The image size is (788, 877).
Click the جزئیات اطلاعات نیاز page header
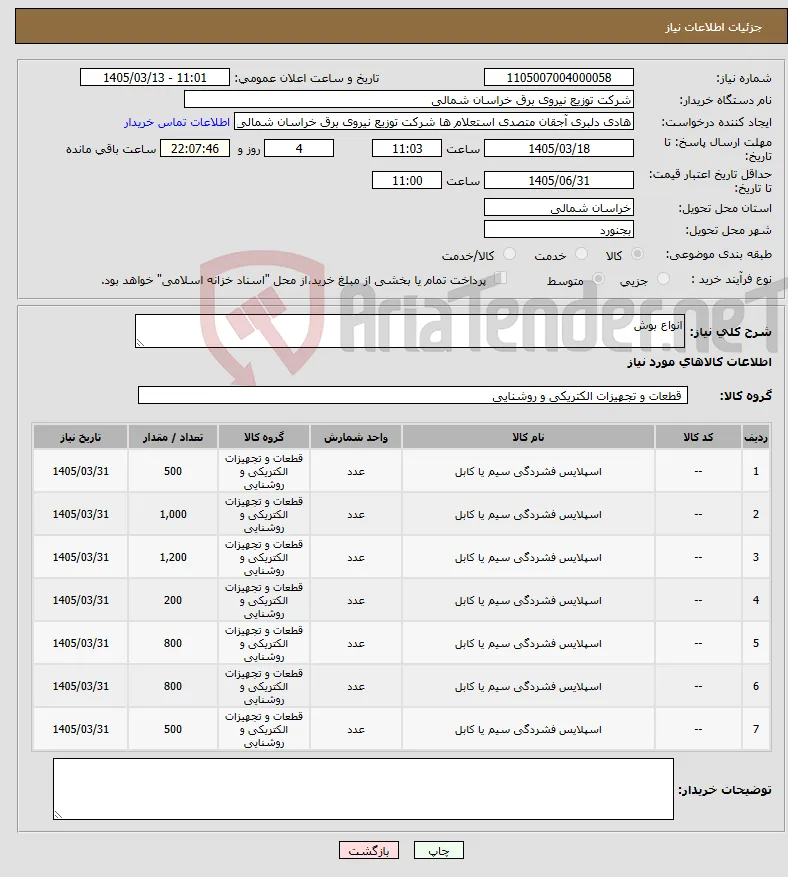click(713, 27)
